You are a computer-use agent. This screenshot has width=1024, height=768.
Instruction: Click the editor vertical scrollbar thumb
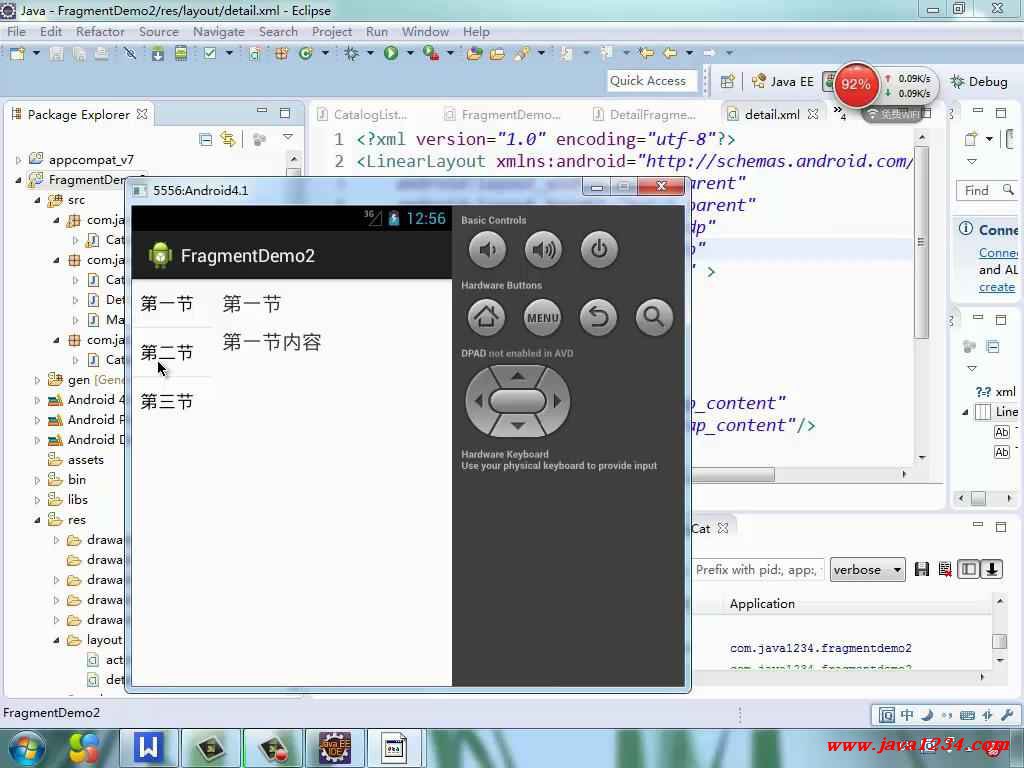click(x=921, y=242)
